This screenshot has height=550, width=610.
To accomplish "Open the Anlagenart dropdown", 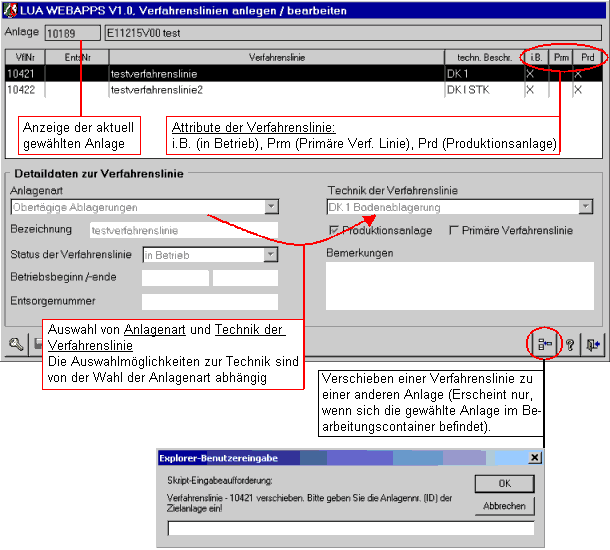I will point(271,207).
